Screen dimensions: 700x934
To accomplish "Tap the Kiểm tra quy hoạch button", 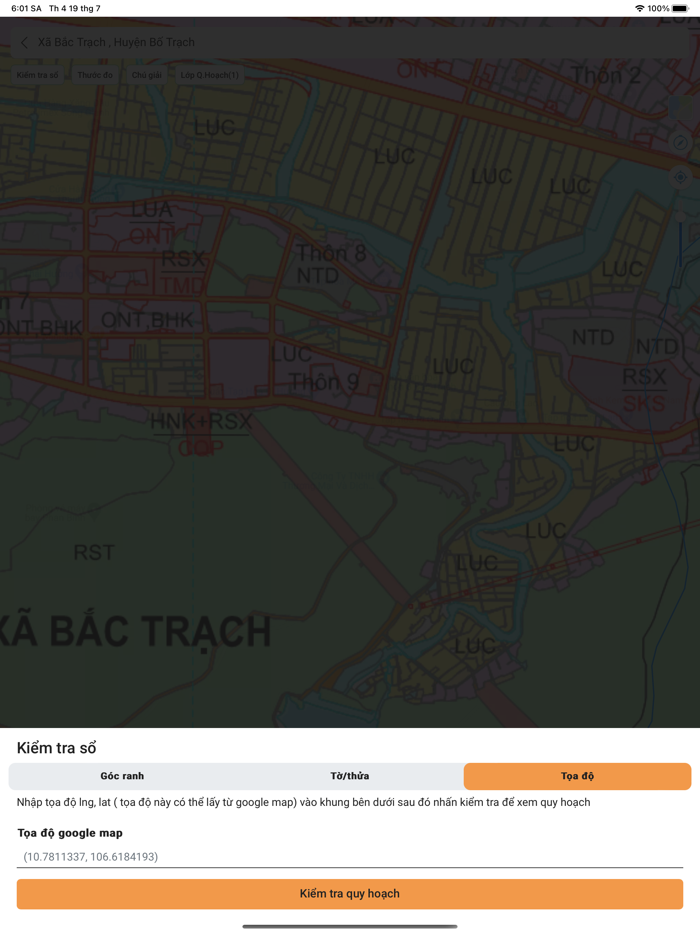I will point(350,894).
